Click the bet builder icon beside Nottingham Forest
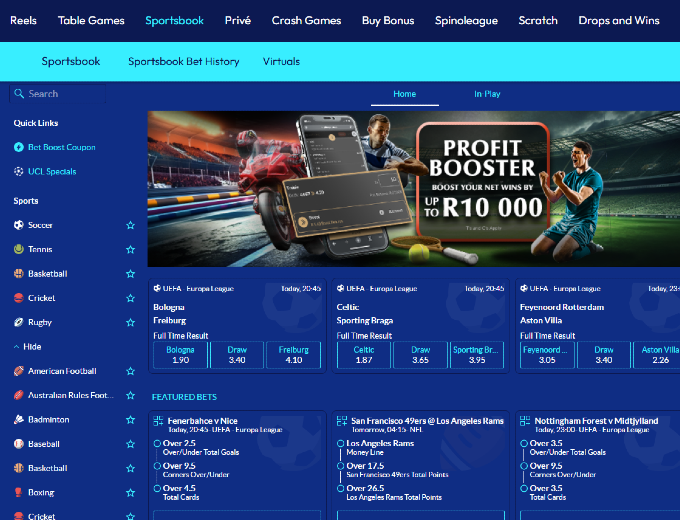 point(525,421)
